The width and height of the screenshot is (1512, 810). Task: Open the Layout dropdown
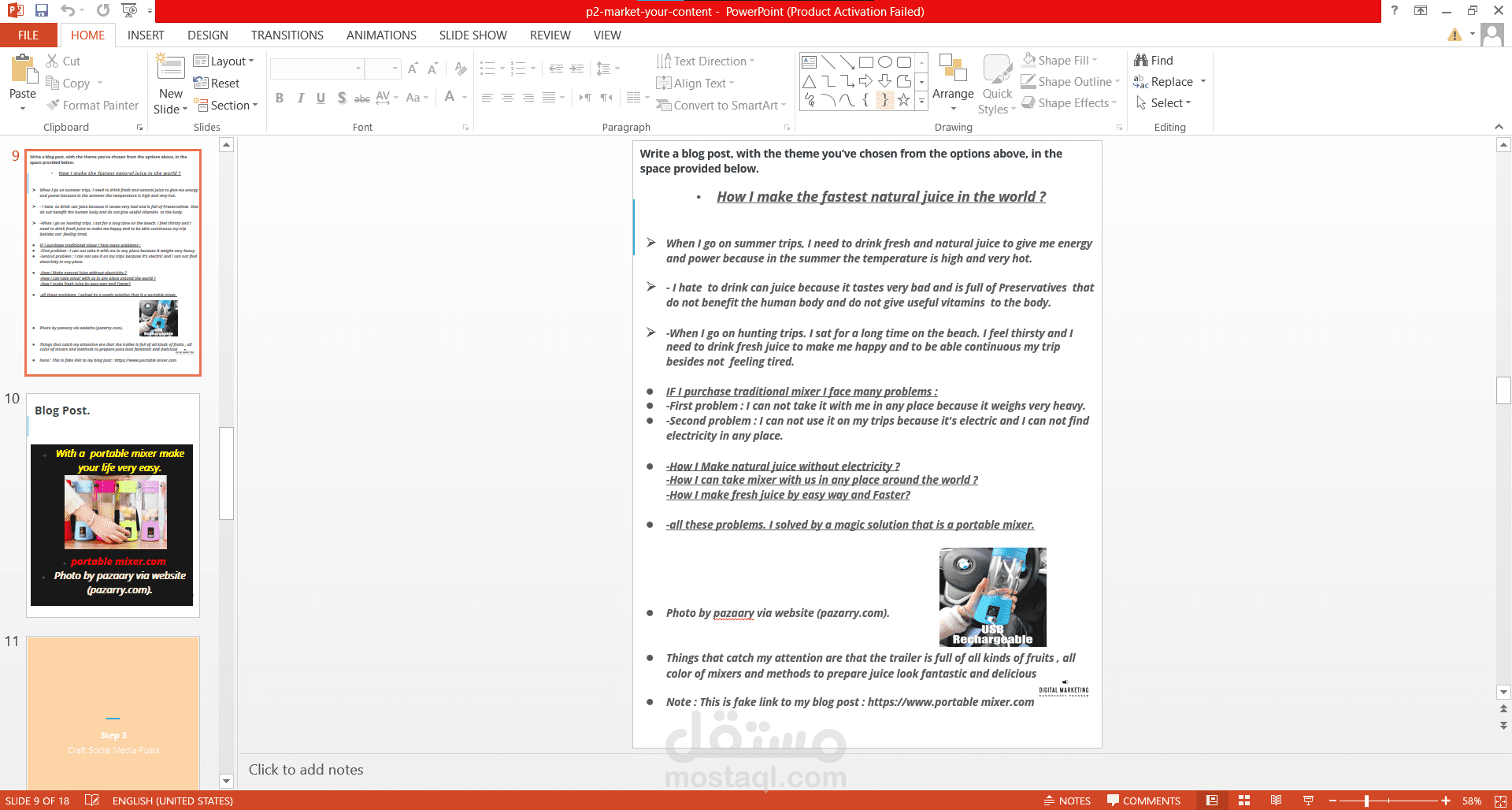(224, 61)
